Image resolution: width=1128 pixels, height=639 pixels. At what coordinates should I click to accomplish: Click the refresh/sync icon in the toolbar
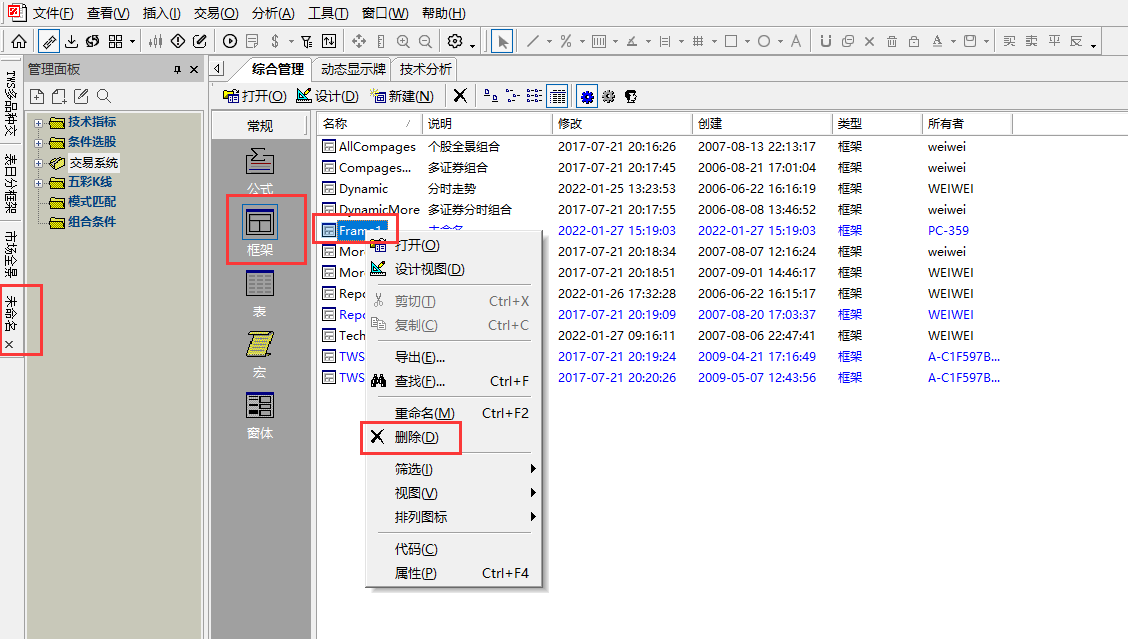[x=93, y=41]
